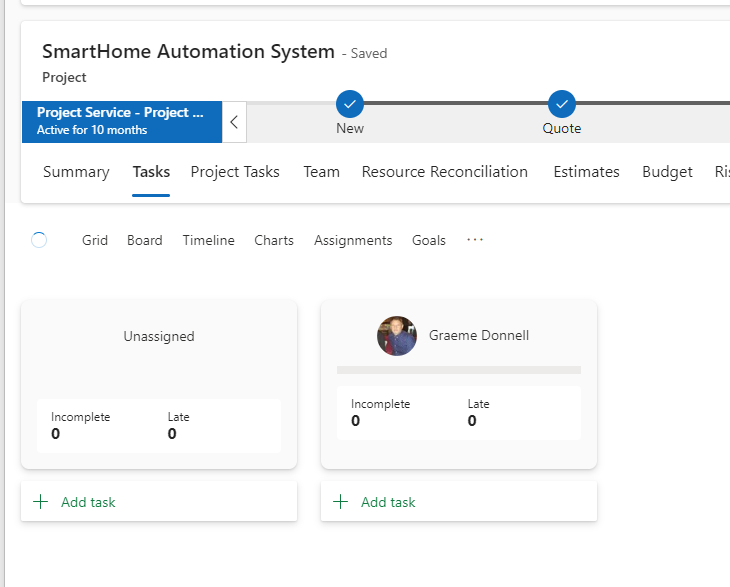This screenshot has height=587, width=730.
Task: Click plus icon in Unassigned Add task
Action: coord(41,502)
